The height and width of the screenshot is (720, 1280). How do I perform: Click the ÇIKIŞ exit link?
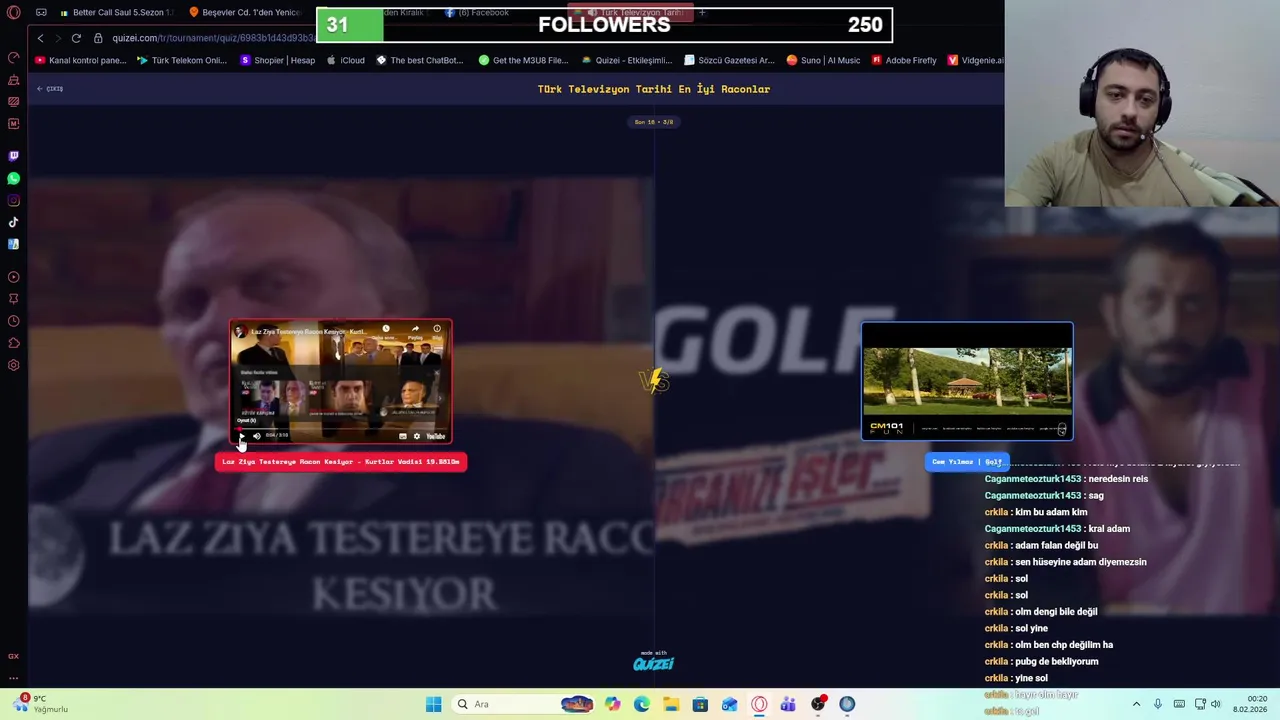point(50,89)
